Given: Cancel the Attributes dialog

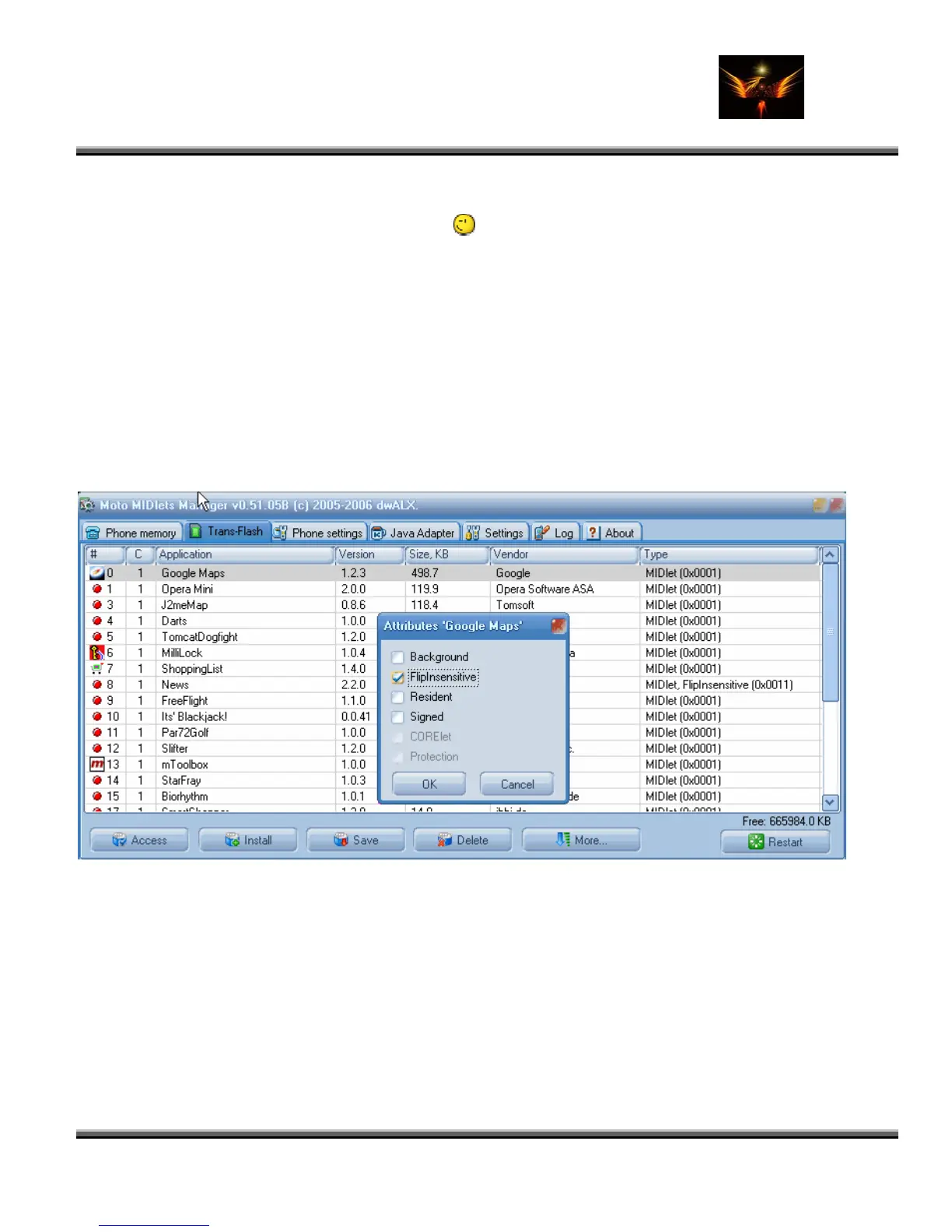Looking at the screenshot, I should pyautogui.click(x=517, y=784).
